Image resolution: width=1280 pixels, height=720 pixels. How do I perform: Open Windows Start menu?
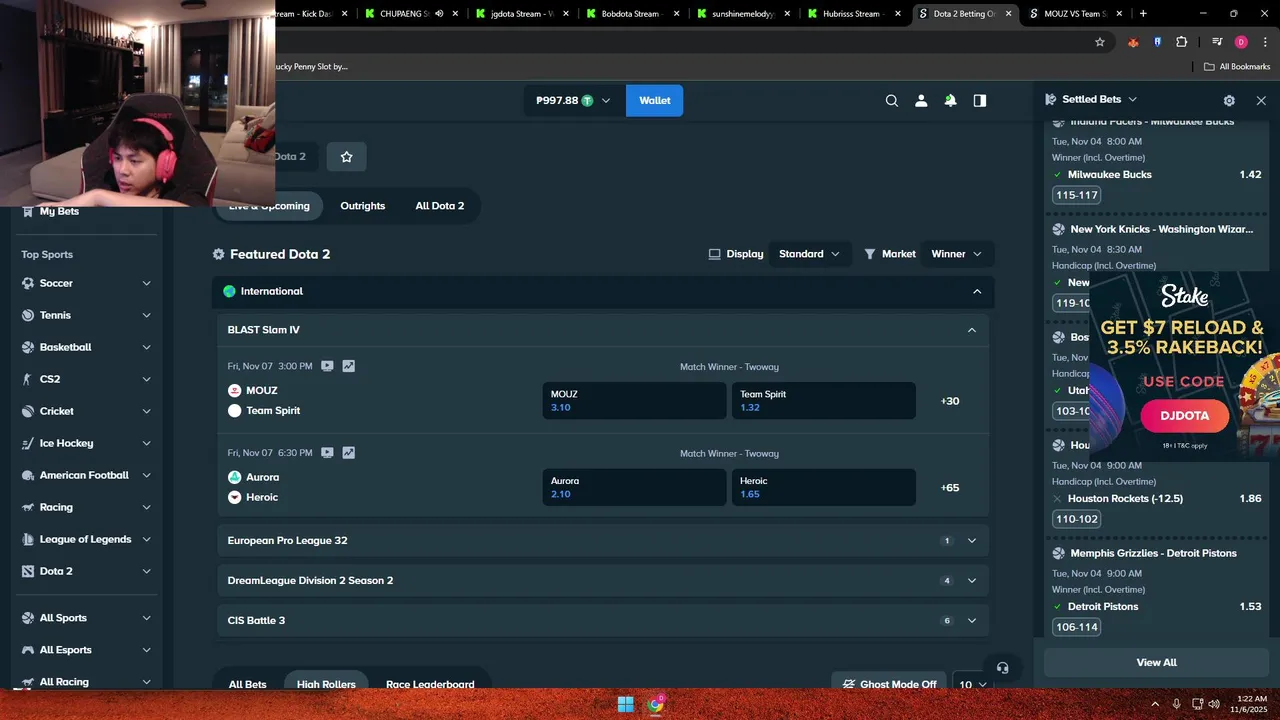click(626, 704)
